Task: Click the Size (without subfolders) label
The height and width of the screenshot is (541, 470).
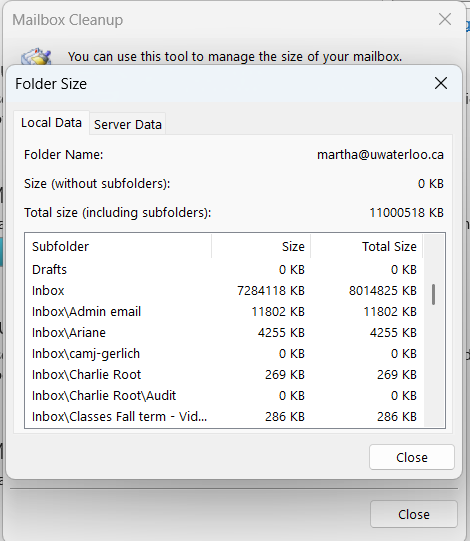Action: pyautogui.click(x=97, y=184)
